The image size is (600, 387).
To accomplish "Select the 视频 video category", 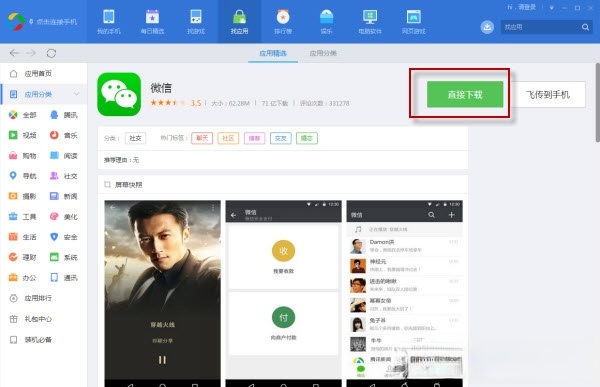I will (x=23, y=135).
